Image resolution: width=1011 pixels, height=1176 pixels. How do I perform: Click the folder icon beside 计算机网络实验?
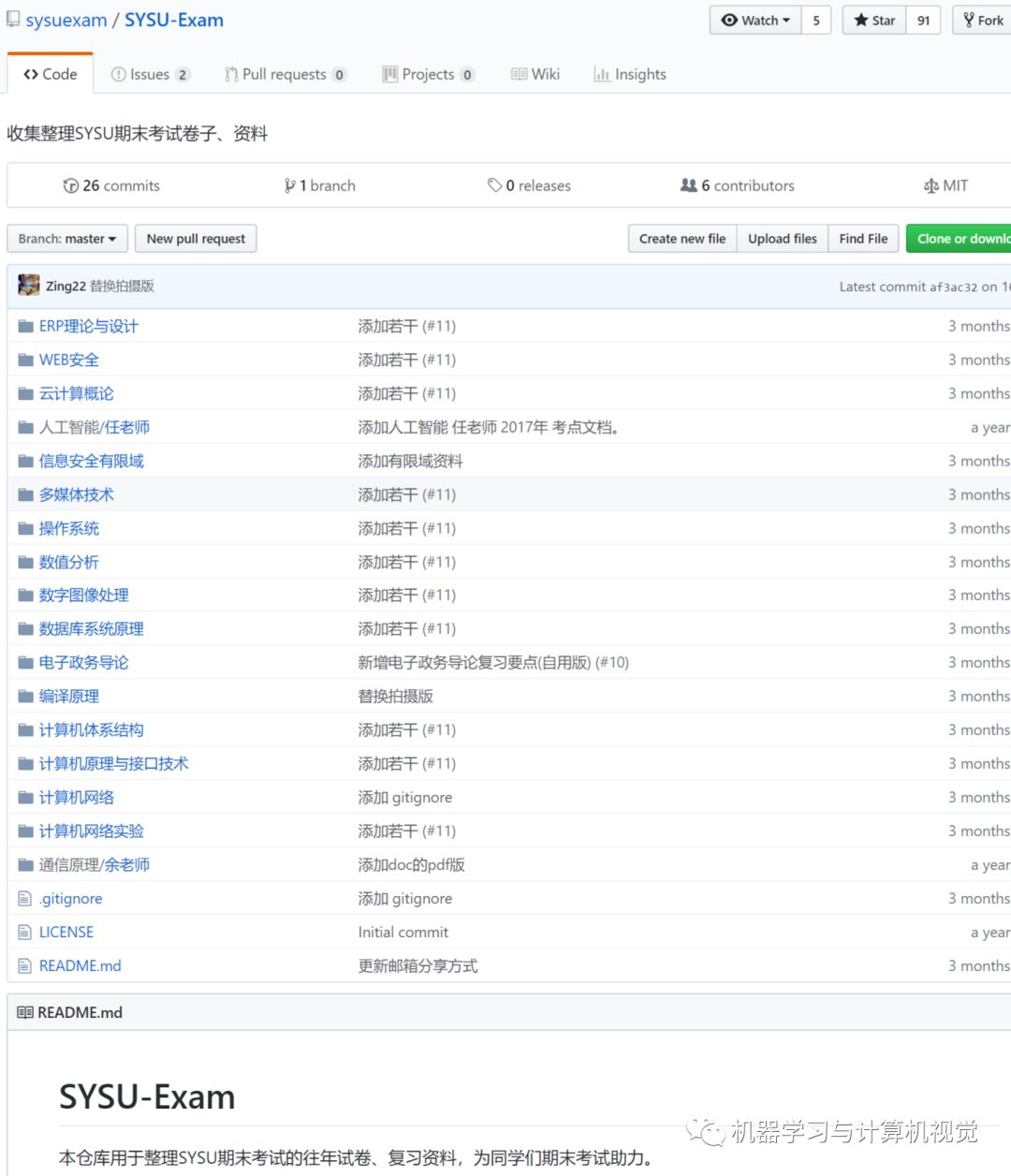pos(25,831)
